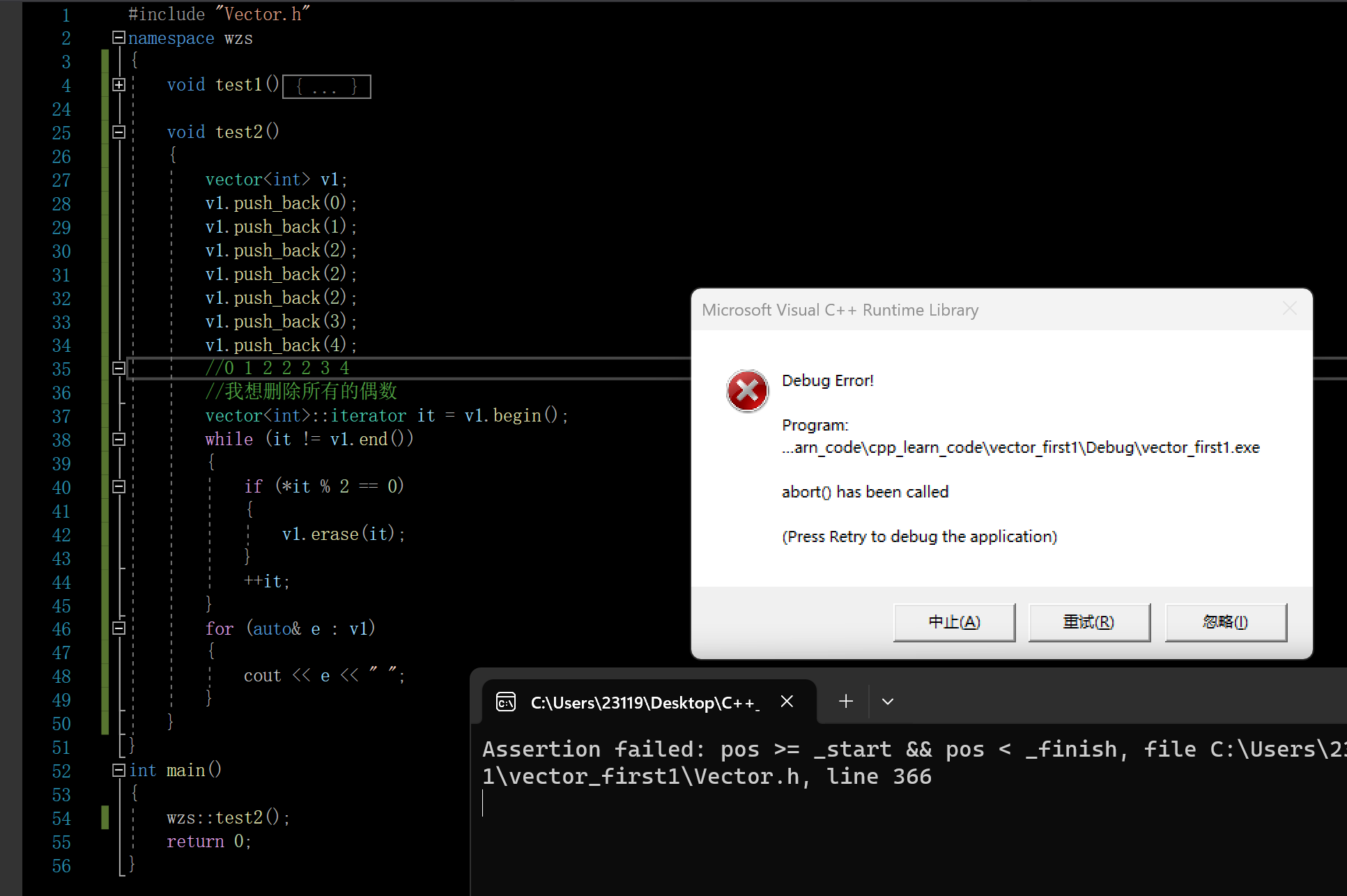Viewport: 1347px width, 896px height.
Task: Click the #include "Vector.h" line
Action: (220, 15)
